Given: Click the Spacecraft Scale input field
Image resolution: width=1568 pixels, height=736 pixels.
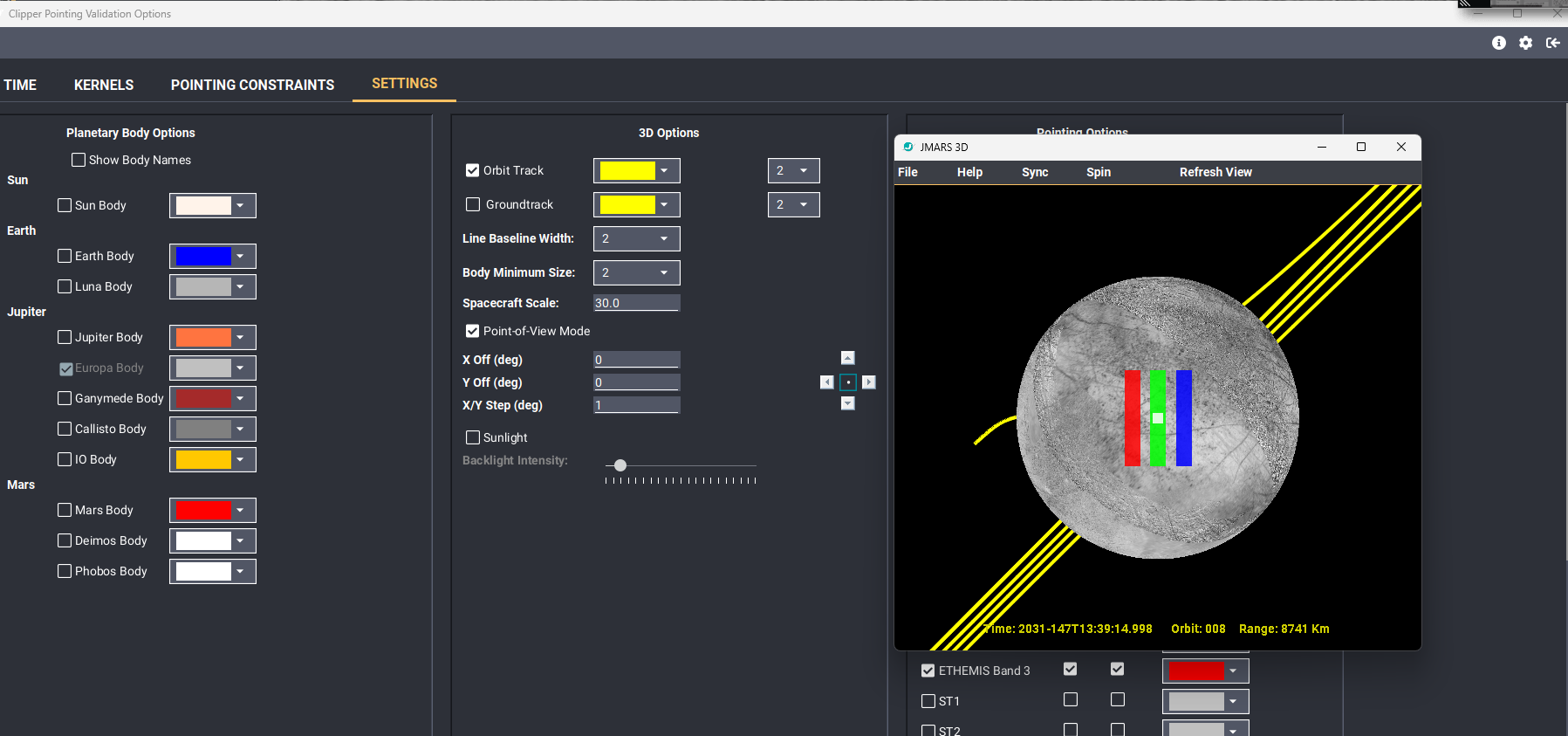Looking at the screenshot, I should click(637, 303).
